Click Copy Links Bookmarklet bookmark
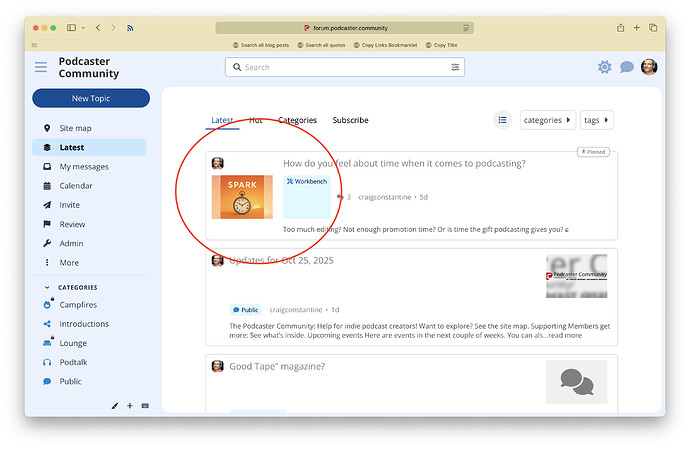690x449 pixels. 385,45
